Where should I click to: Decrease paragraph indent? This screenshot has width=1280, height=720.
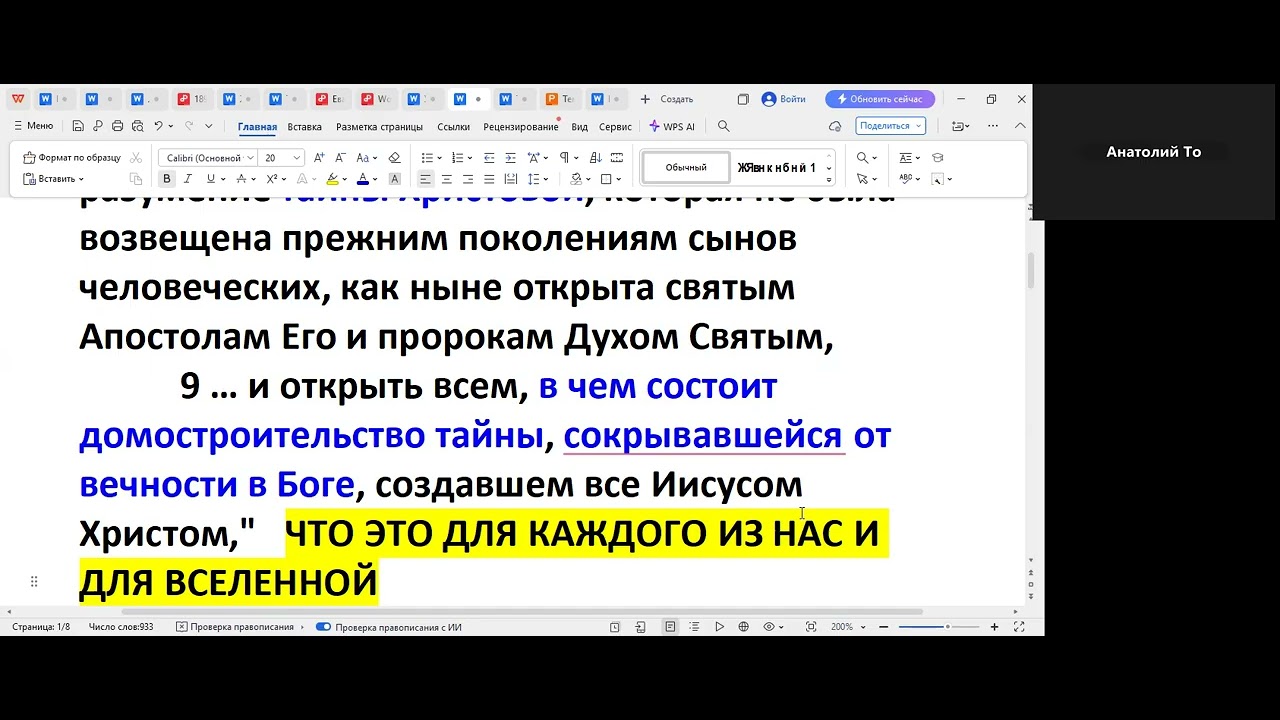tap(489, 158)
